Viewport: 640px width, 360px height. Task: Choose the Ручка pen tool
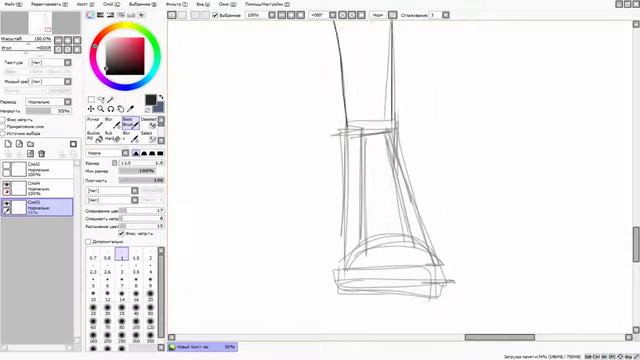[95, 123]
